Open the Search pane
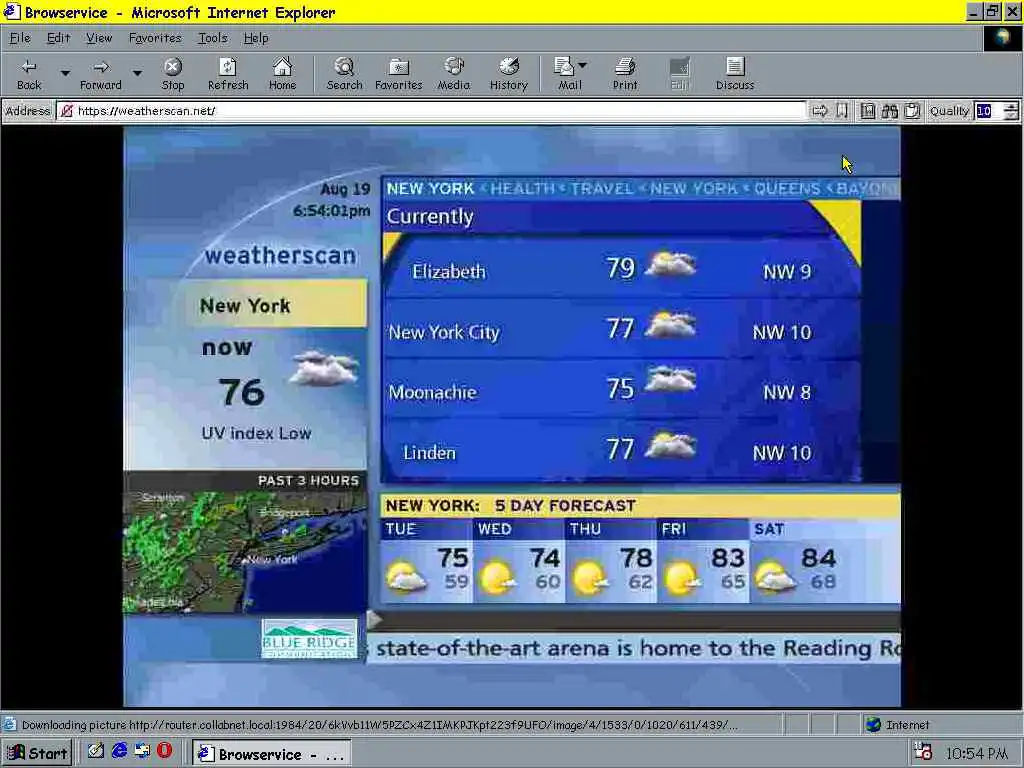This screenshot has width=1024, height=768. coord(344,74)
